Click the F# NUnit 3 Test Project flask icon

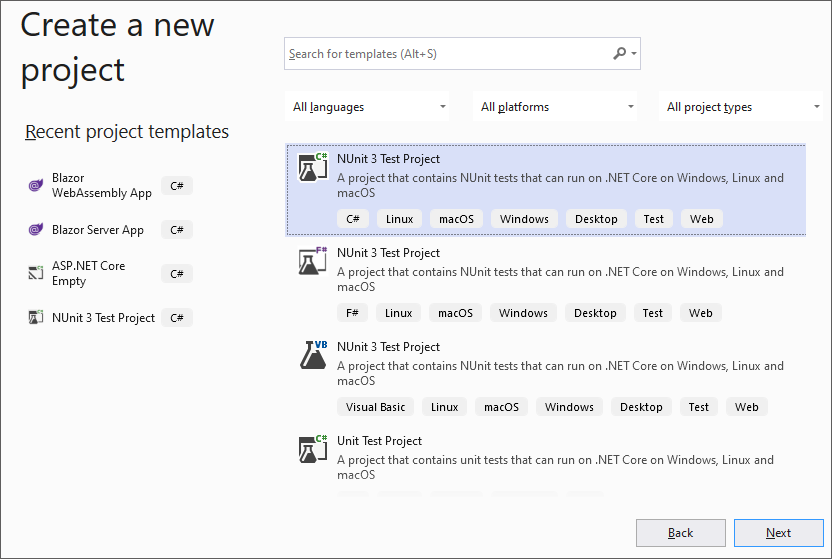[x=313, y=261]
